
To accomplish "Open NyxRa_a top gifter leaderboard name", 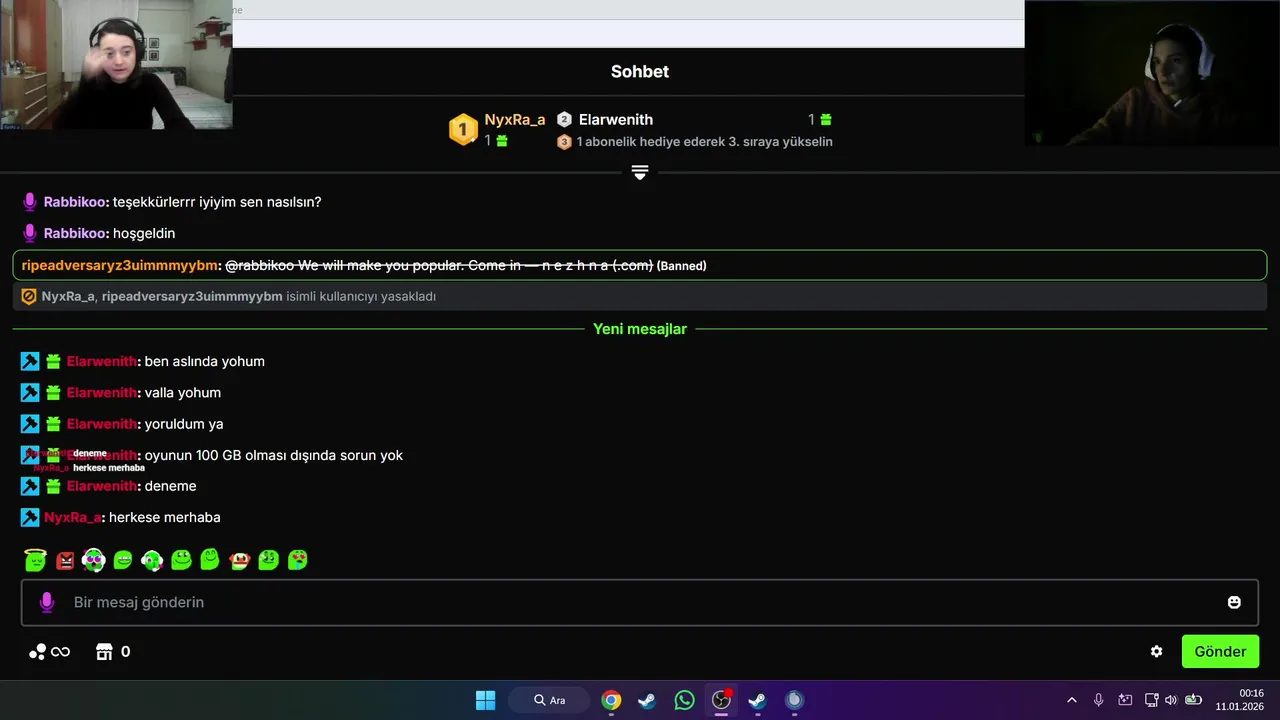I will 515,119.
